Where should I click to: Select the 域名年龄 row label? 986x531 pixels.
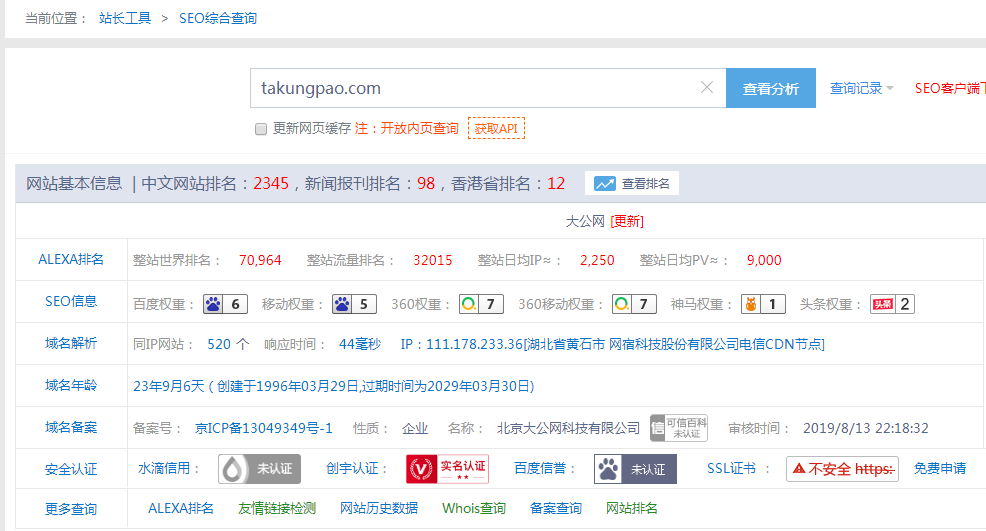71,385
